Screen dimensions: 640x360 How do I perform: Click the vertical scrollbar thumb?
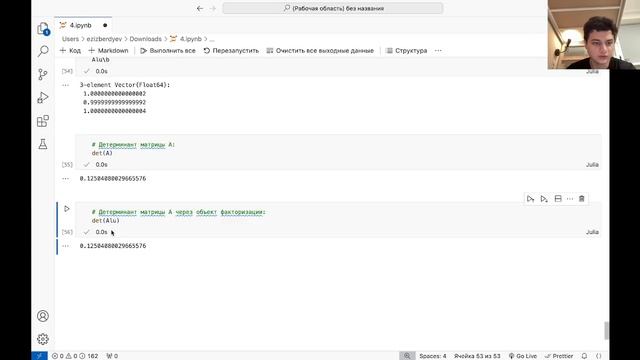point(606,330)
